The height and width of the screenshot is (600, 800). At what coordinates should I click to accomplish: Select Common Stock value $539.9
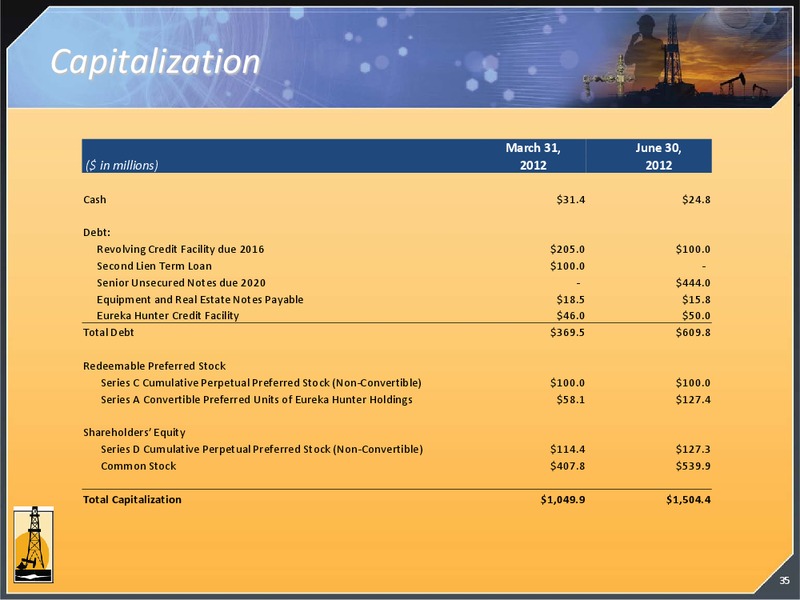coord(693,466)
